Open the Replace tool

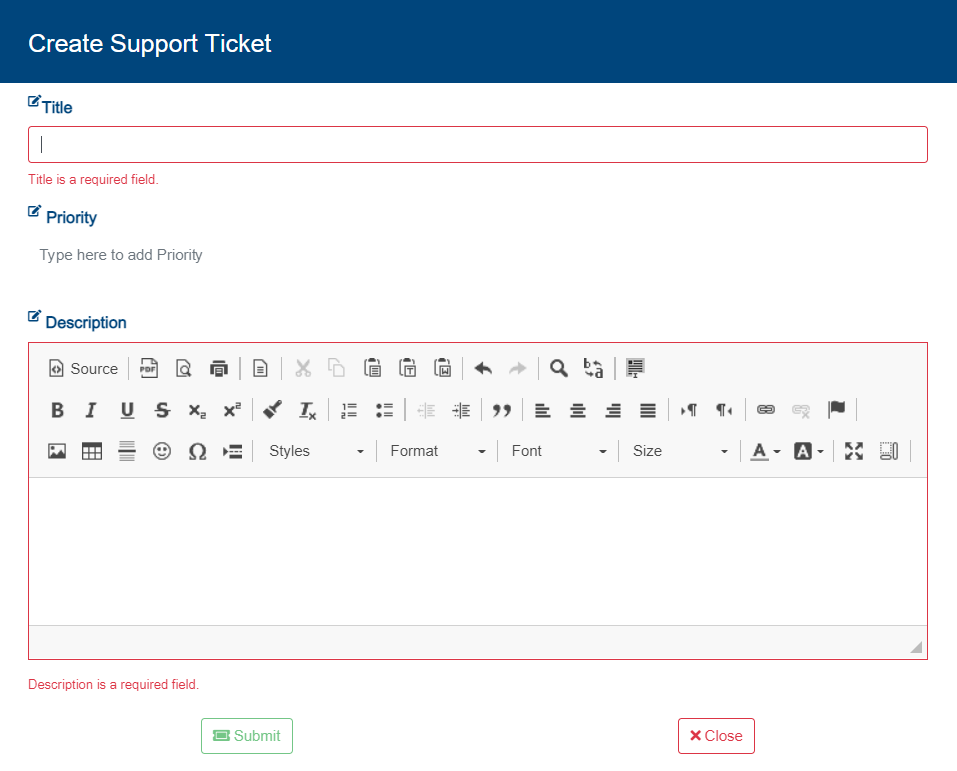coord(593,369)
